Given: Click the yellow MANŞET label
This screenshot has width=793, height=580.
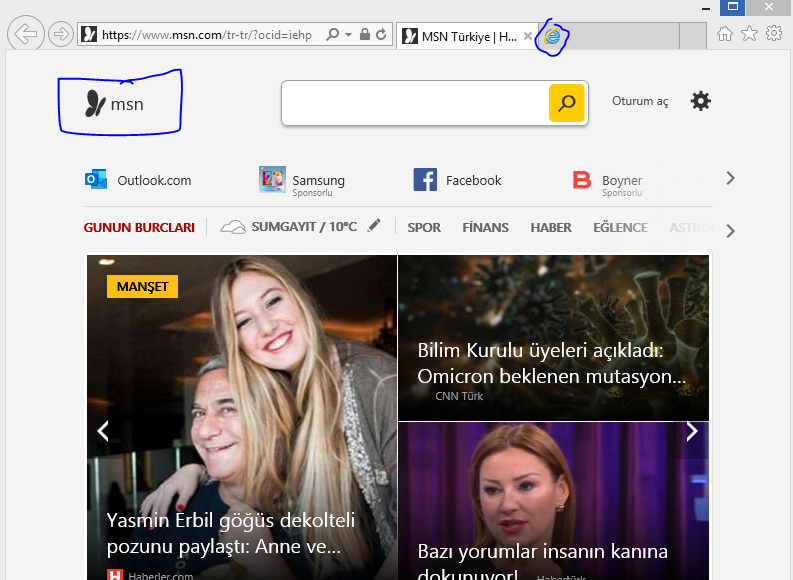Looking at the screenshot, I should coord(142,287).
